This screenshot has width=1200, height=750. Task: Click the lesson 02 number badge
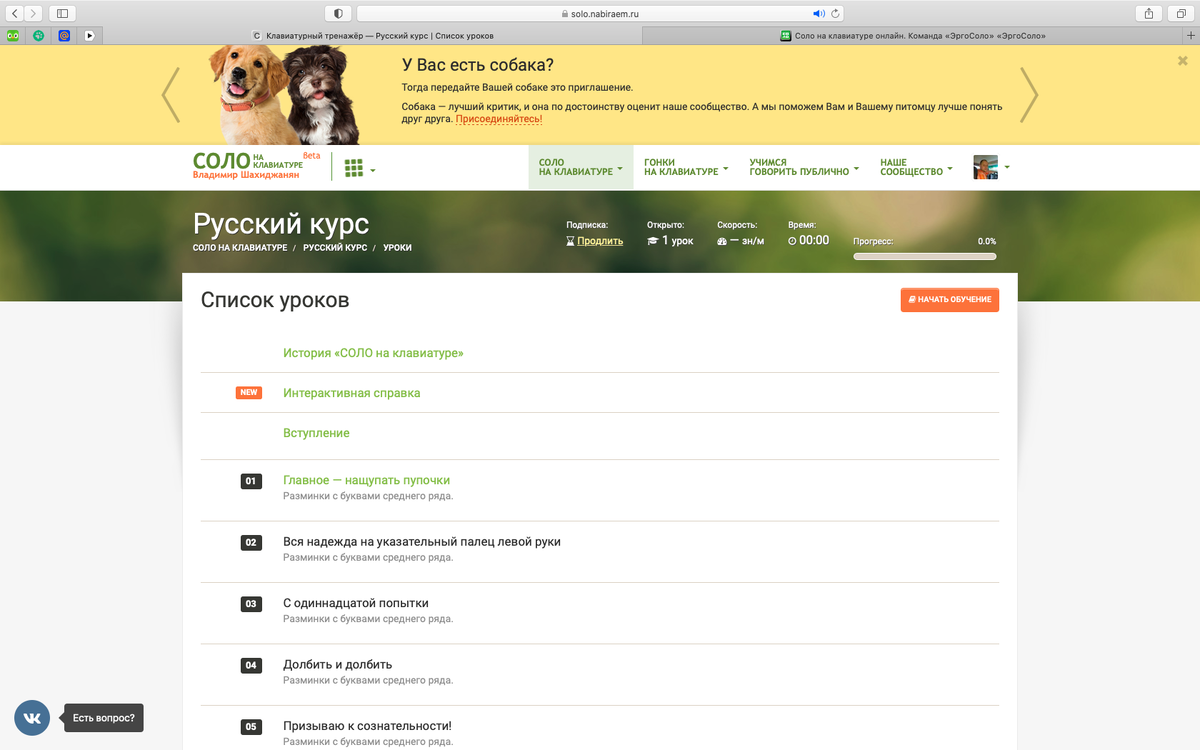click(251, 542)
